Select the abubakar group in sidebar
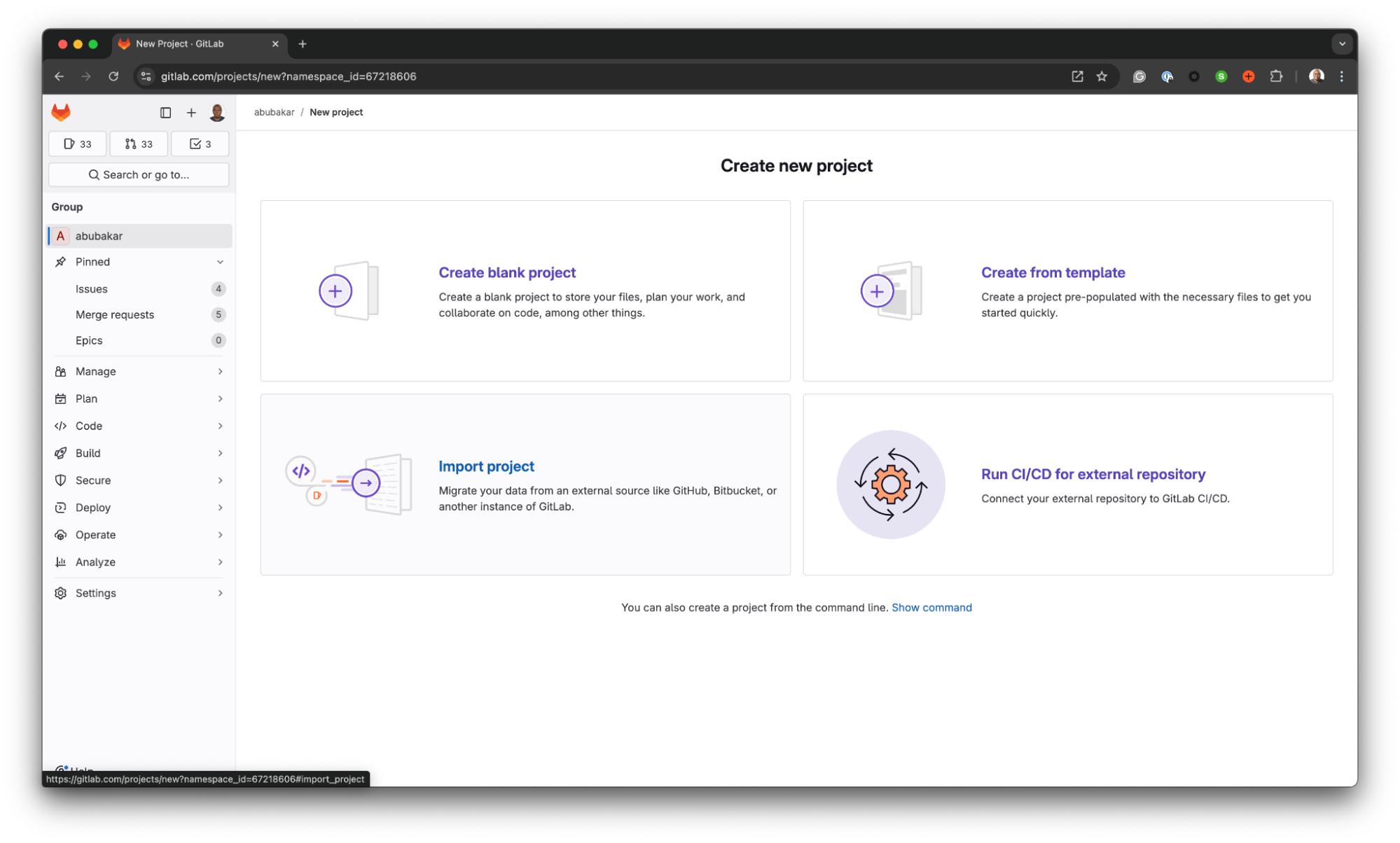 pos(139,236)
